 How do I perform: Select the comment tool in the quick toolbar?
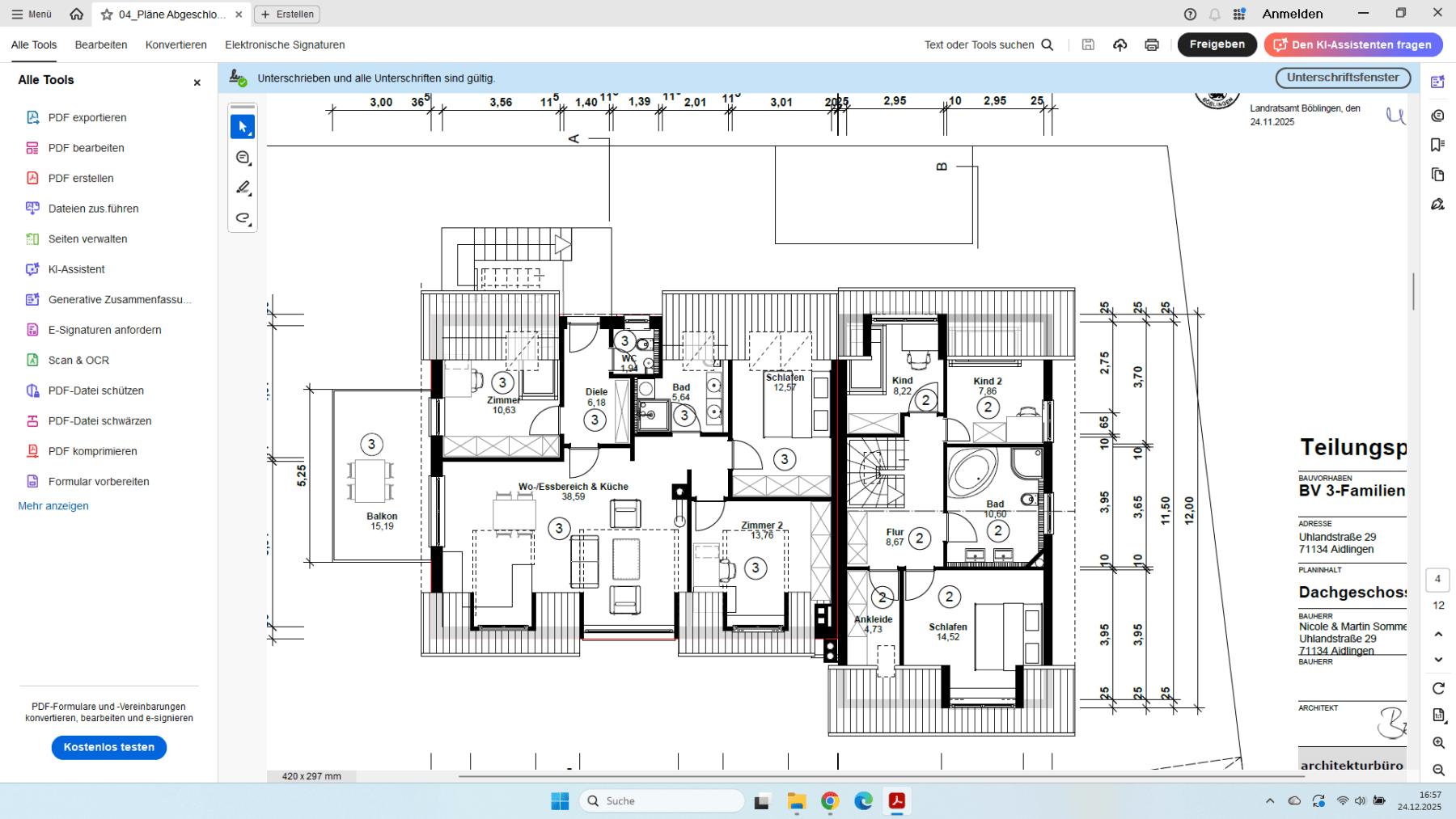(x=243, y=158)
